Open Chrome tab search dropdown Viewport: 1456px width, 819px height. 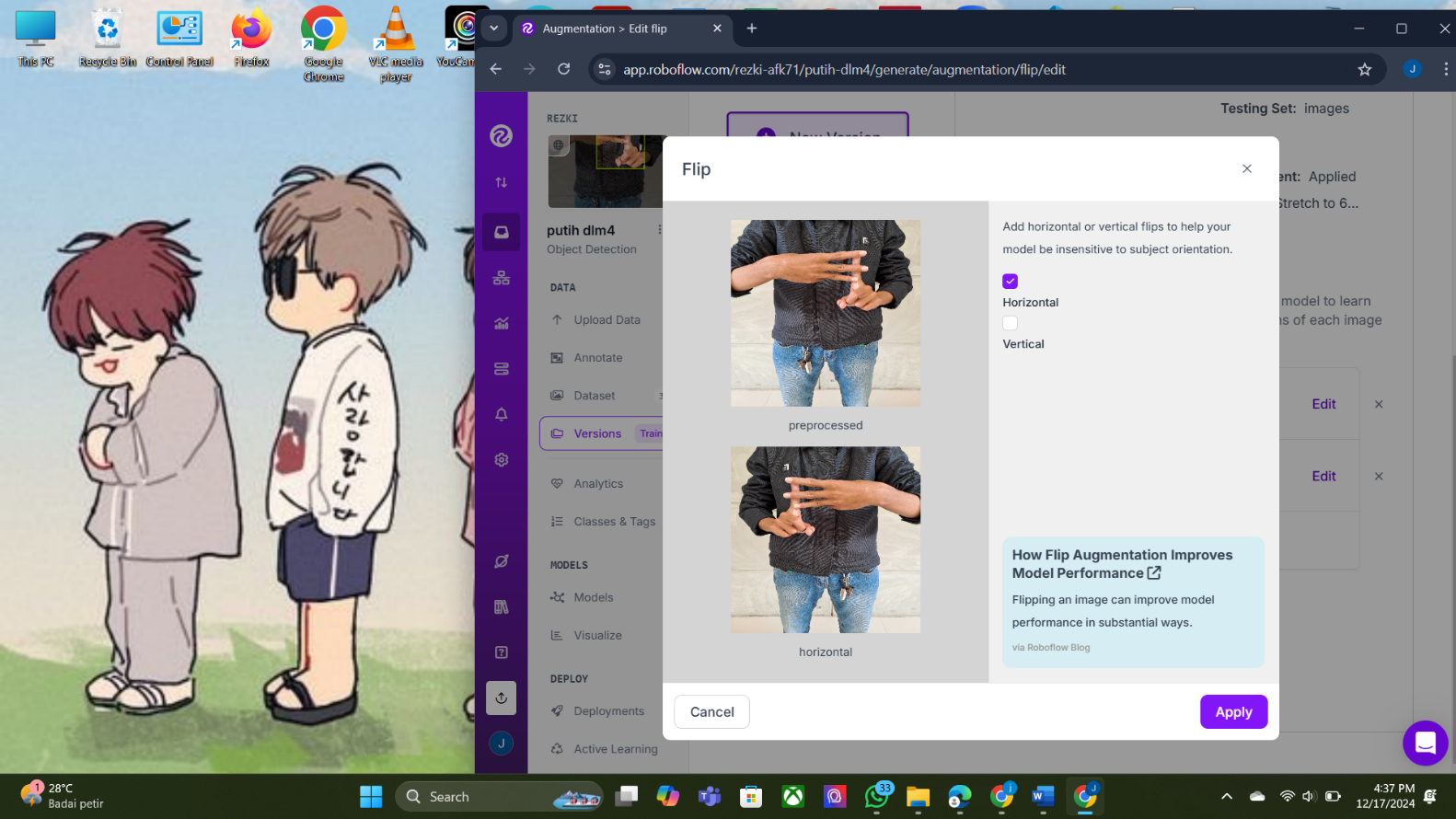pyautogui.click(x=494, y=29)
